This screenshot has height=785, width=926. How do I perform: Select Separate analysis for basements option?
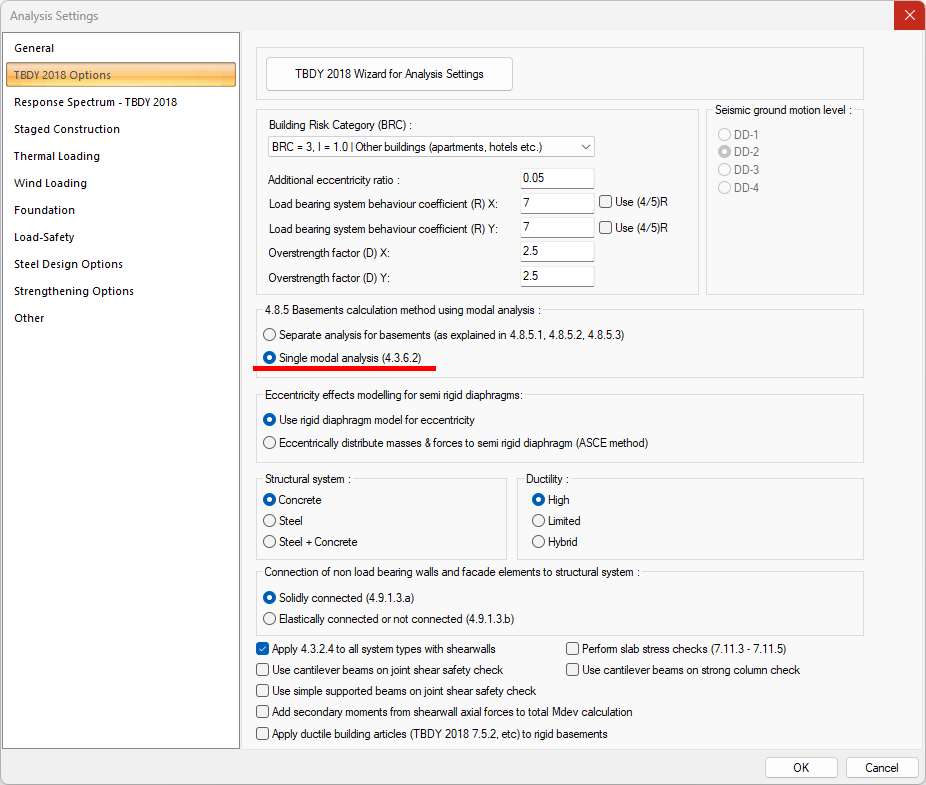(269, 334)
